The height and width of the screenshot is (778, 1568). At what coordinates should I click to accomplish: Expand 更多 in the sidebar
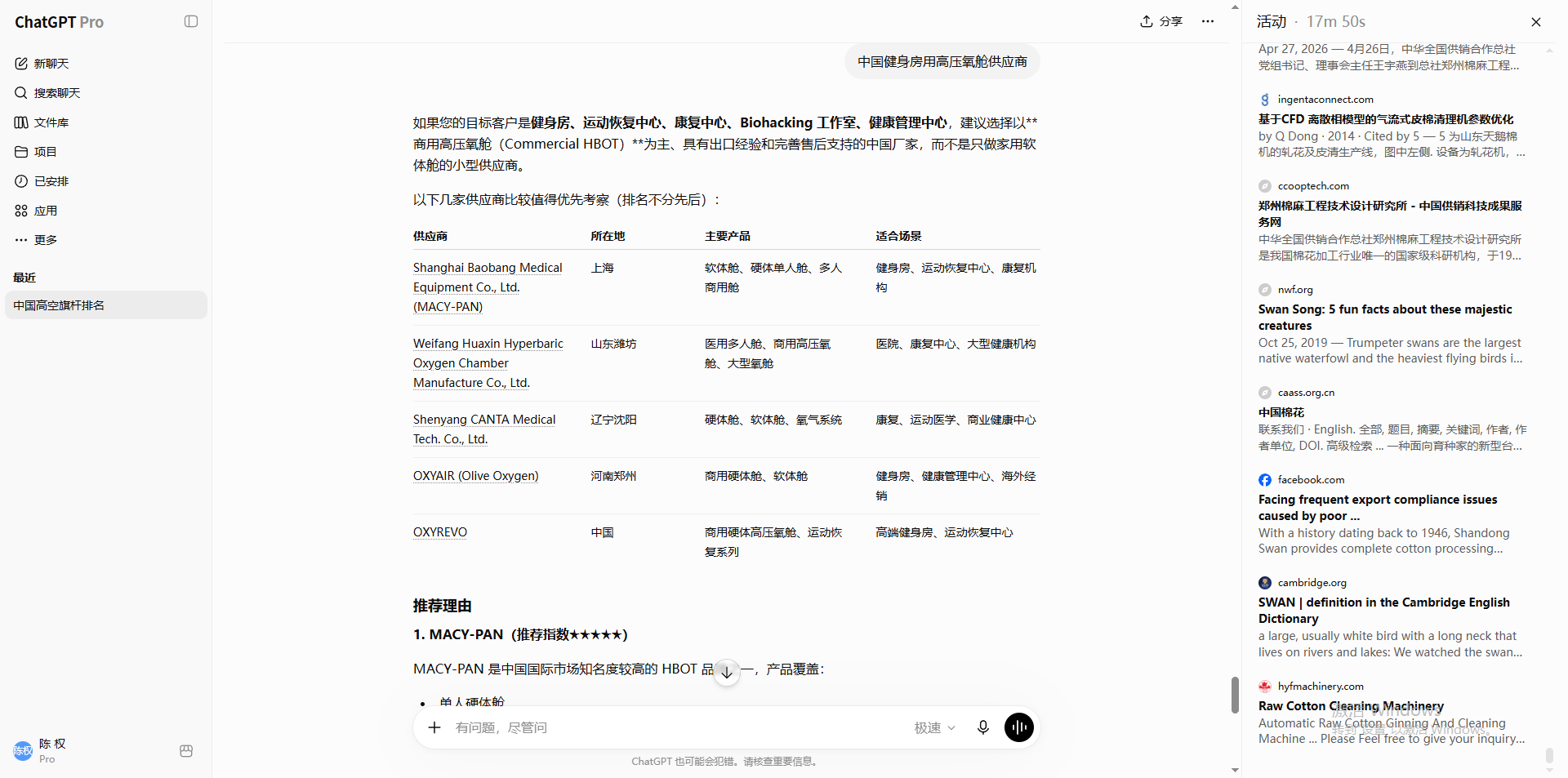106,240
